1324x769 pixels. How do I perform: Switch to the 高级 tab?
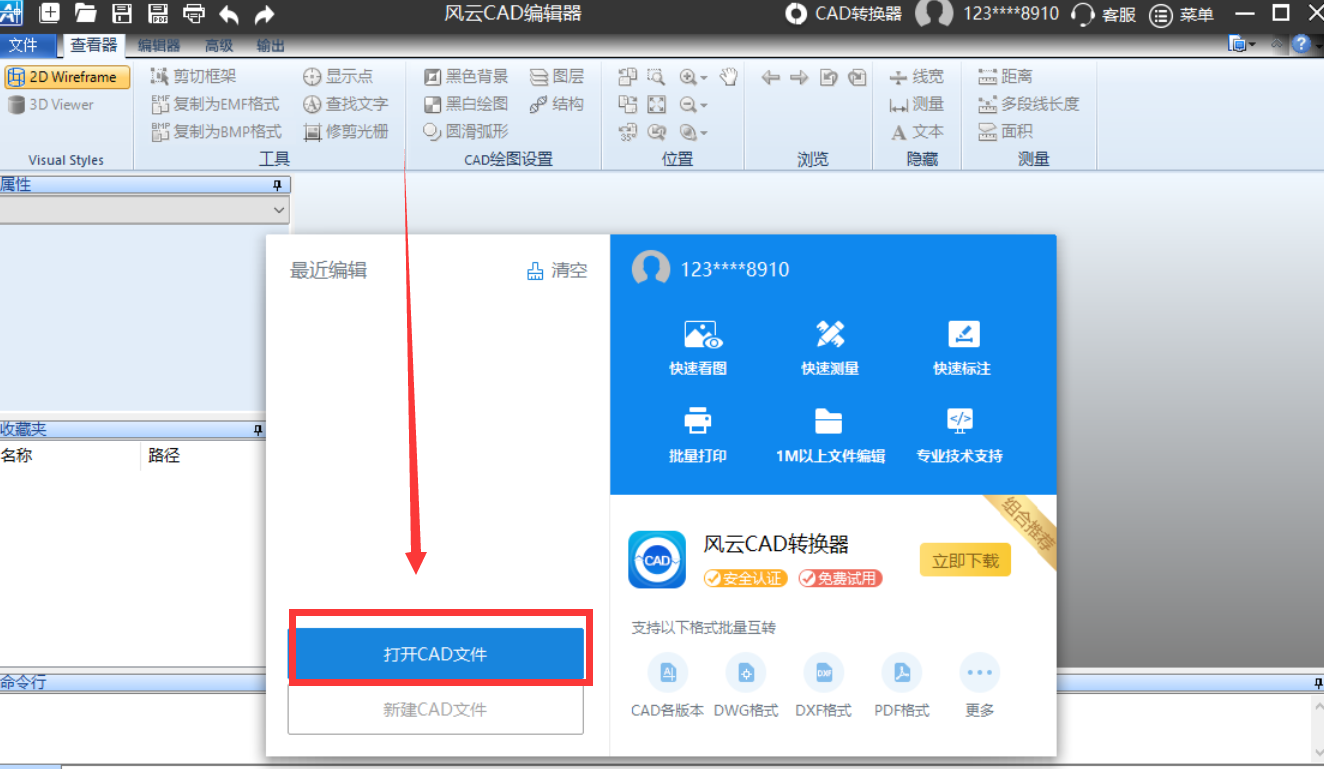219,46
